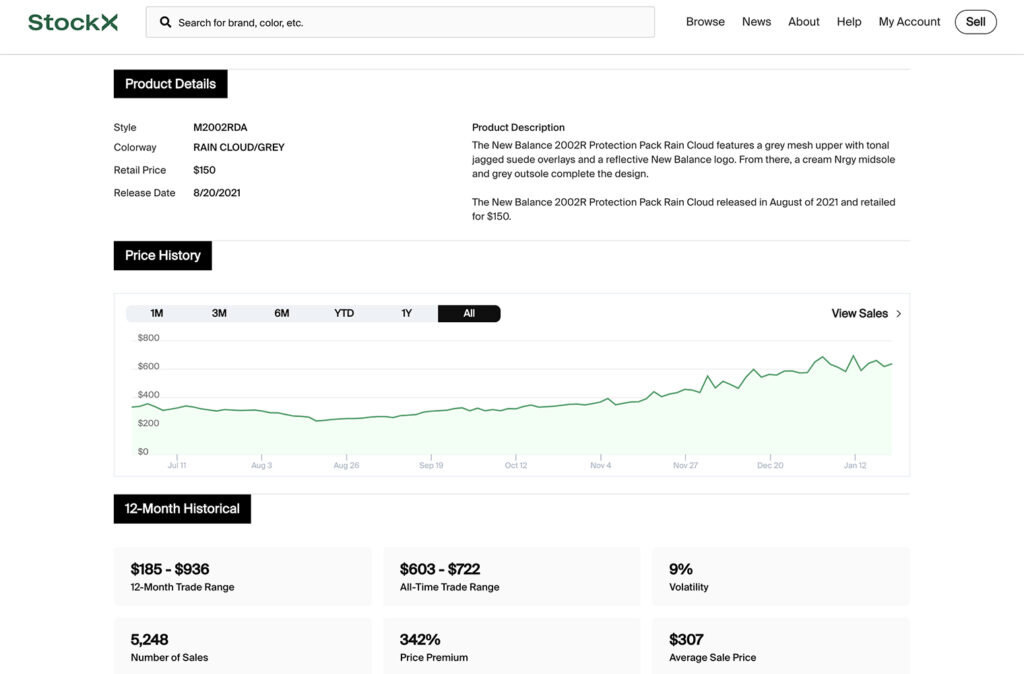The height and width of the screenshot is (674, 1024).
Task: Click the 9% Volatility card
Action: click(780, 577)
